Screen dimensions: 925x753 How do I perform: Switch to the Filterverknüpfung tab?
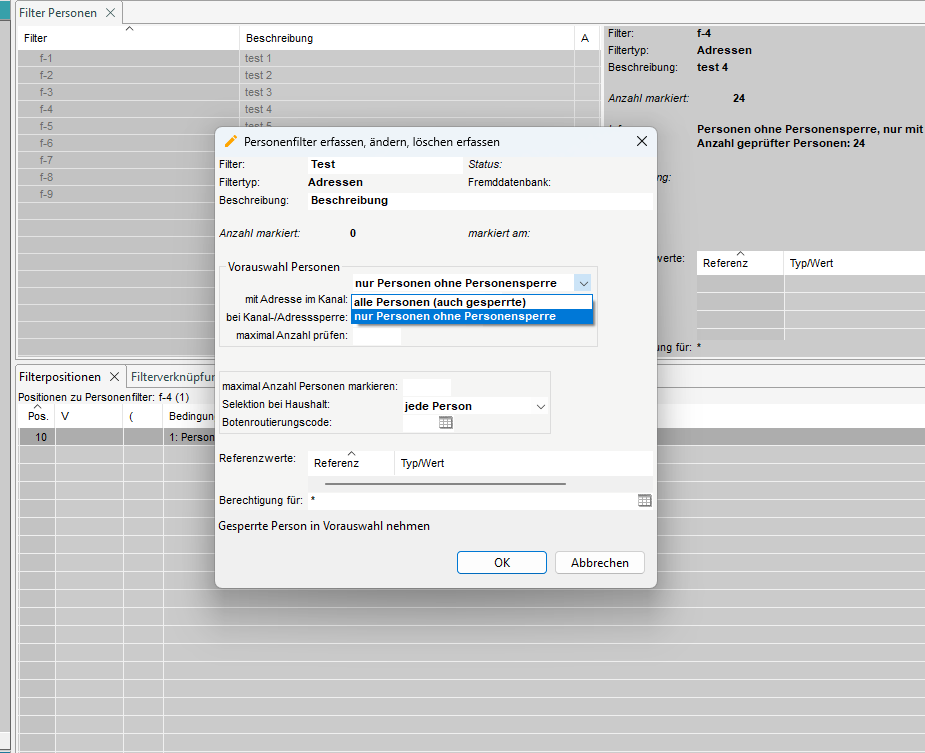click(x=173, y=377)
